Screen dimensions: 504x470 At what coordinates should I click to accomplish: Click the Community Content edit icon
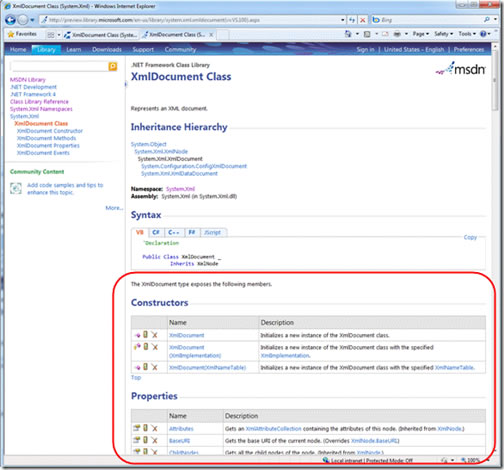point(16,188)
